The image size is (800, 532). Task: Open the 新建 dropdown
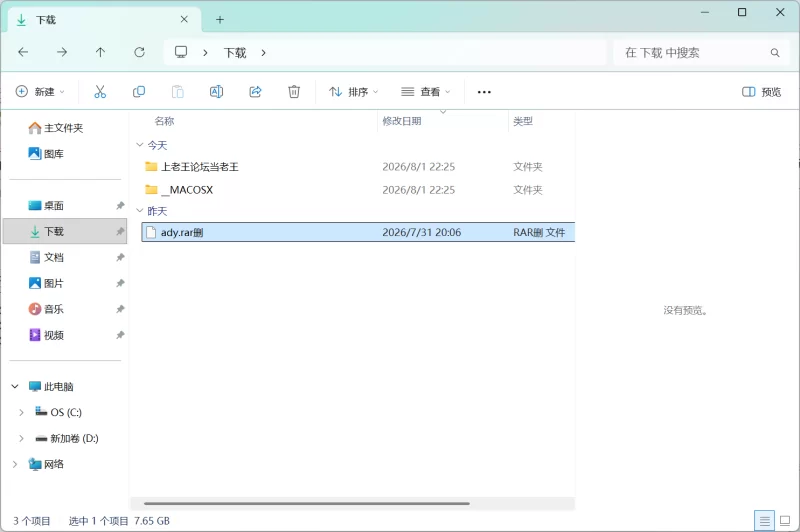coord(40,92)
